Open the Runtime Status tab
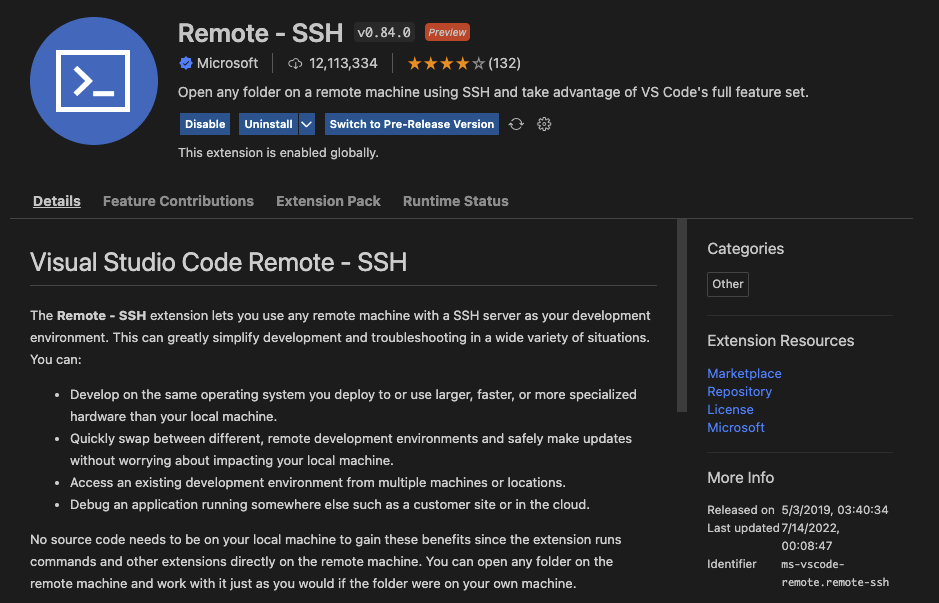This screenshot has width=939, height=603. coord(456,201)
